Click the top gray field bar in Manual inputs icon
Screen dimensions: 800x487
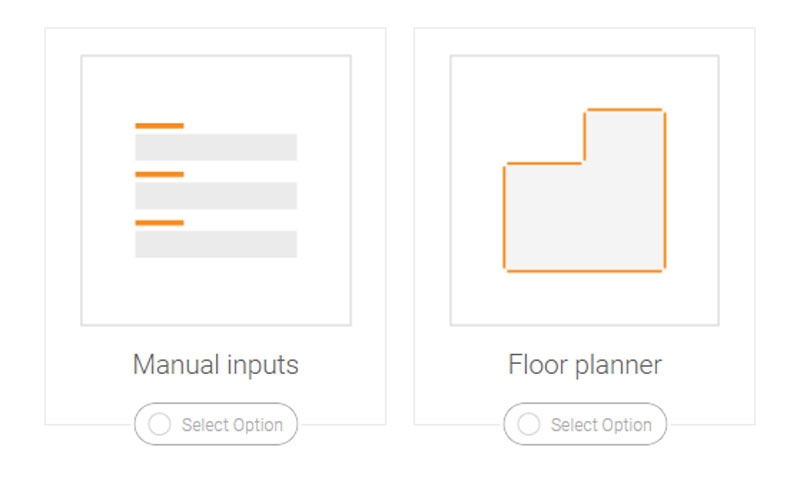pos(216,147)
